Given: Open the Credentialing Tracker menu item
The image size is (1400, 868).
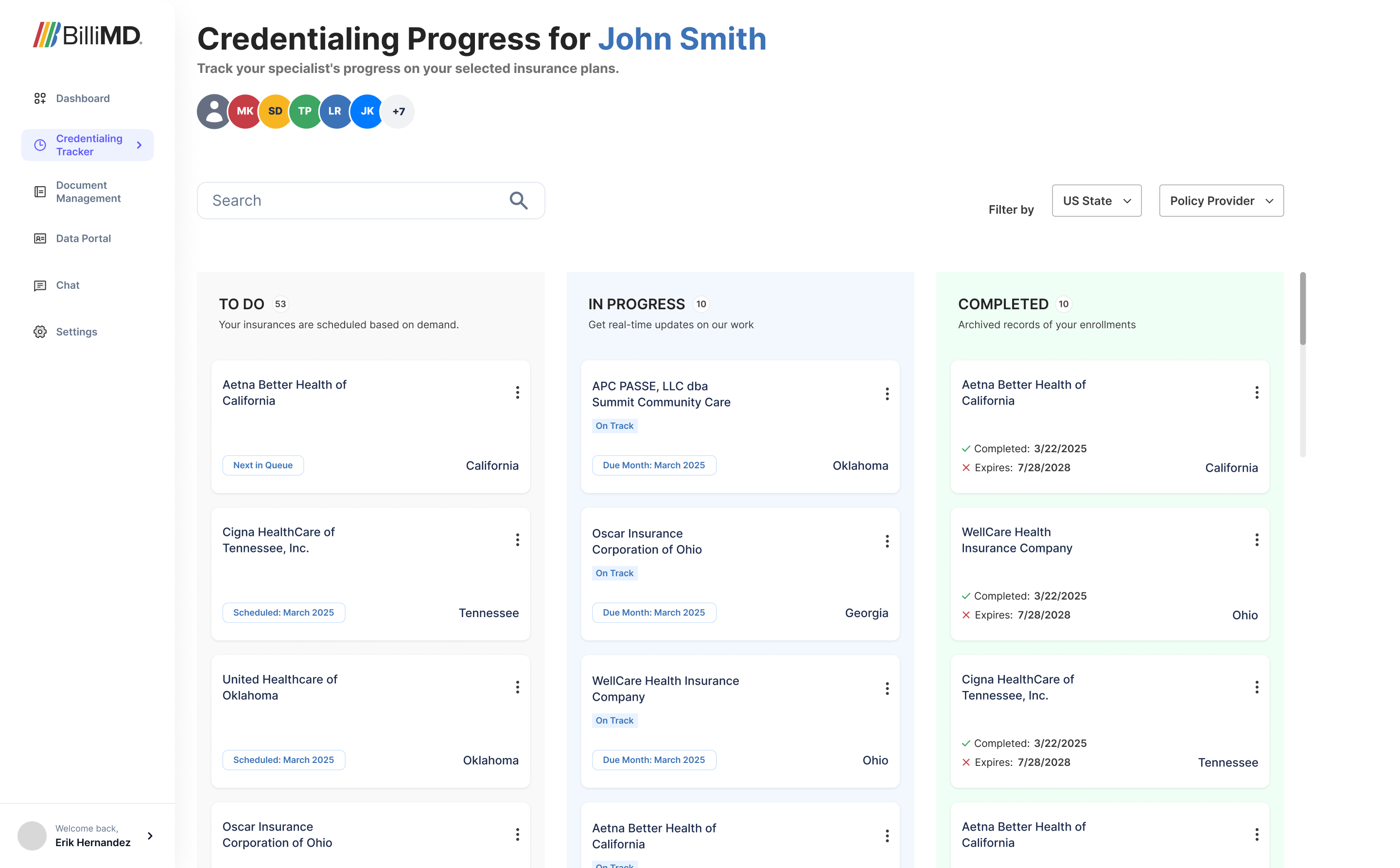Looking at the screenshot, I should point(88,145).
